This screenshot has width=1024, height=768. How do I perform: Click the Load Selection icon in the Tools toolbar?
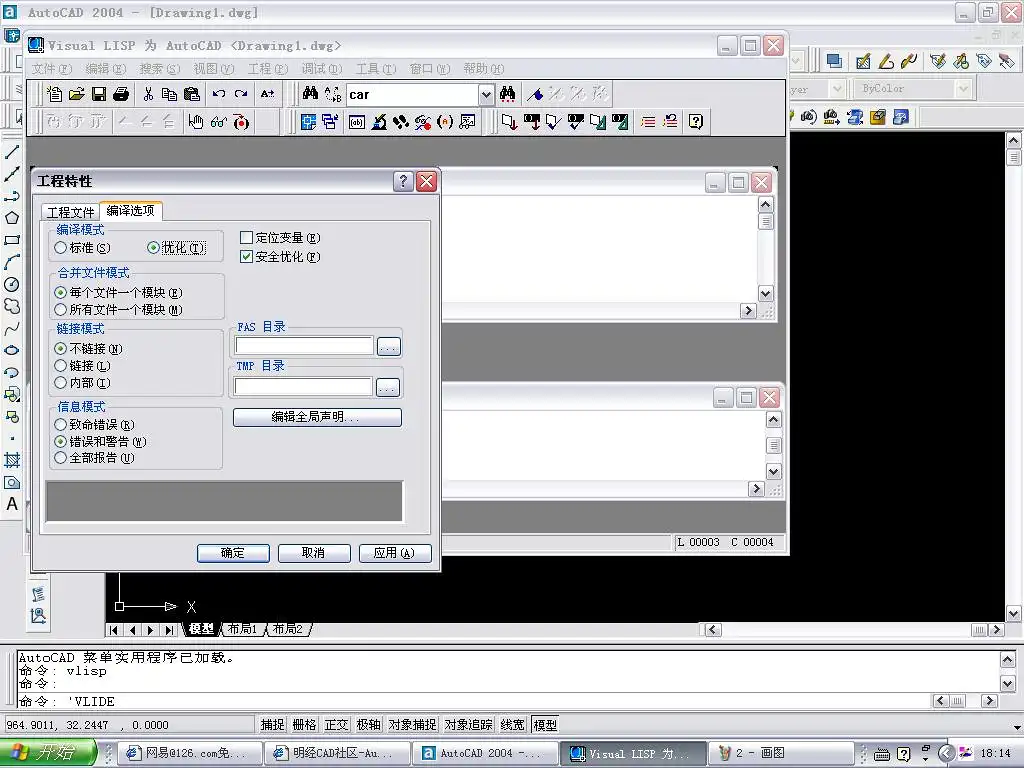tap(532, 121)
